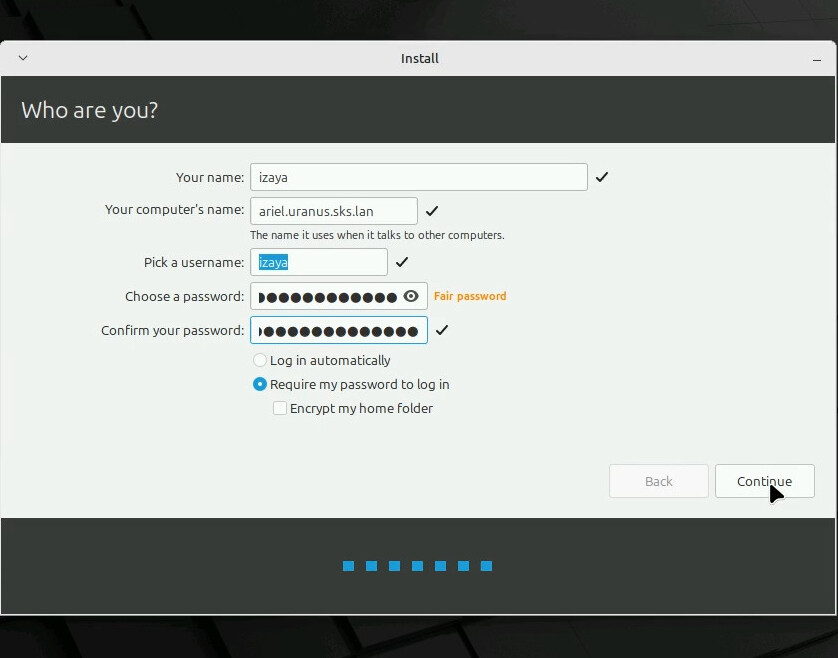Click the Pick a username field
838x658 pixels.
(x=318, y=262)
